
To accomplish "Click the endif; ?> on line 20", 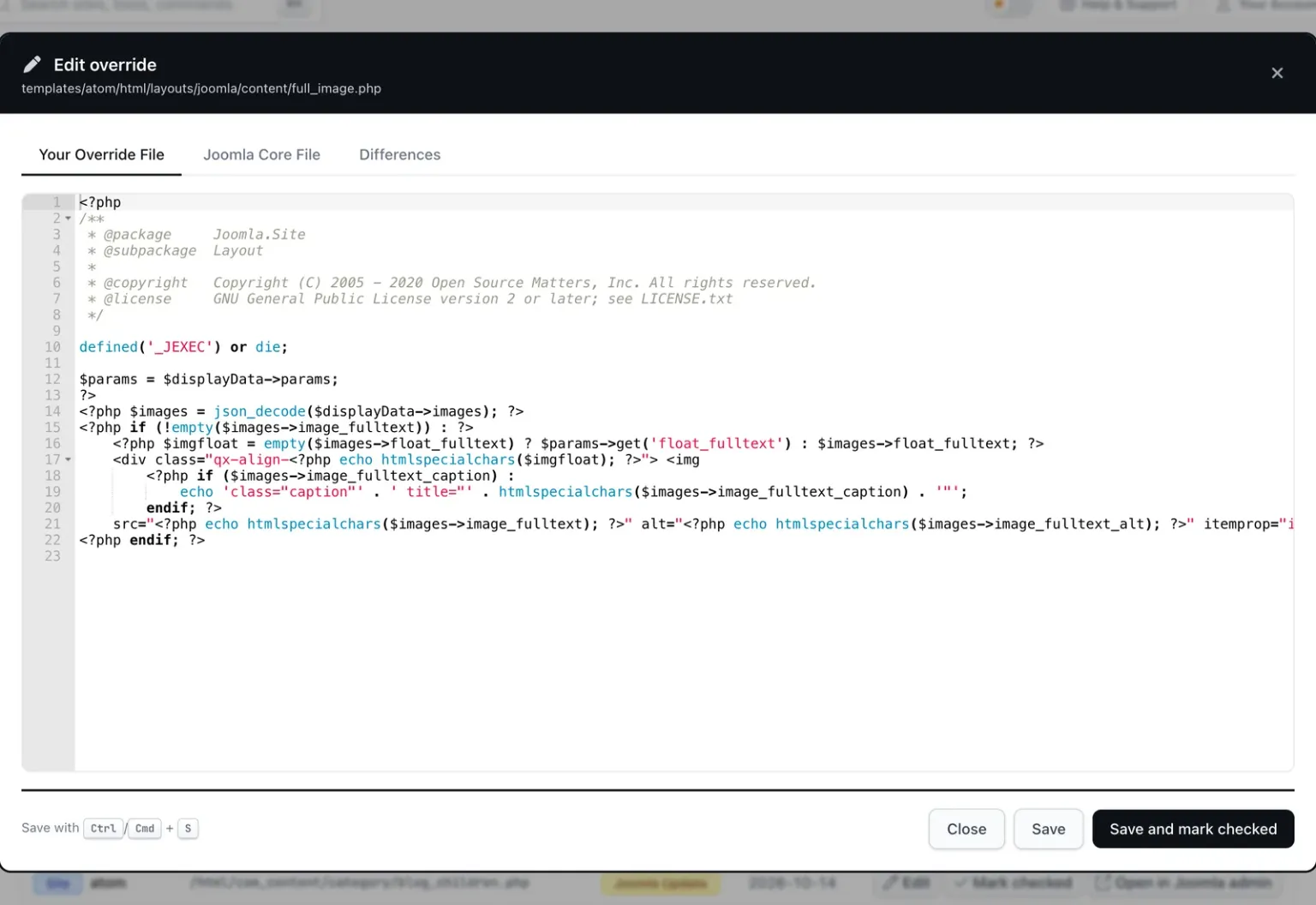I will pyautogui.click(x=184, y=508).
